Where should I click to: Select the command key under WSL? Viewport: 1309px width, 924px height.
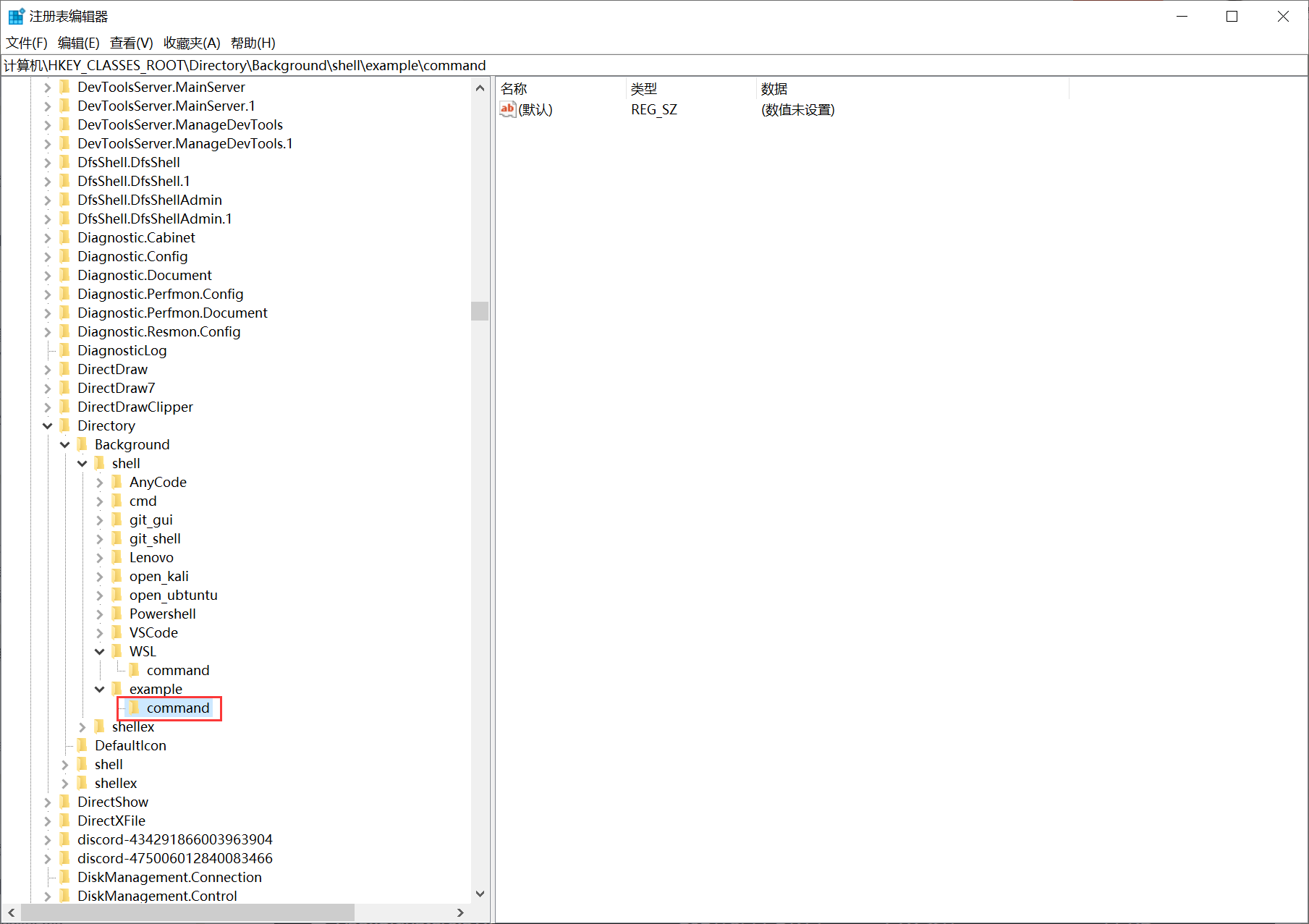(x=177, y=670)
